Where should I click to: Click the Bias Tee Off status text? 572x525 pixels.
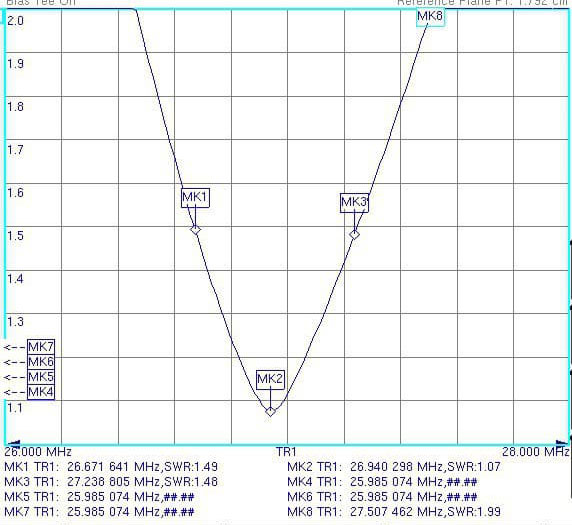(41, 2)
